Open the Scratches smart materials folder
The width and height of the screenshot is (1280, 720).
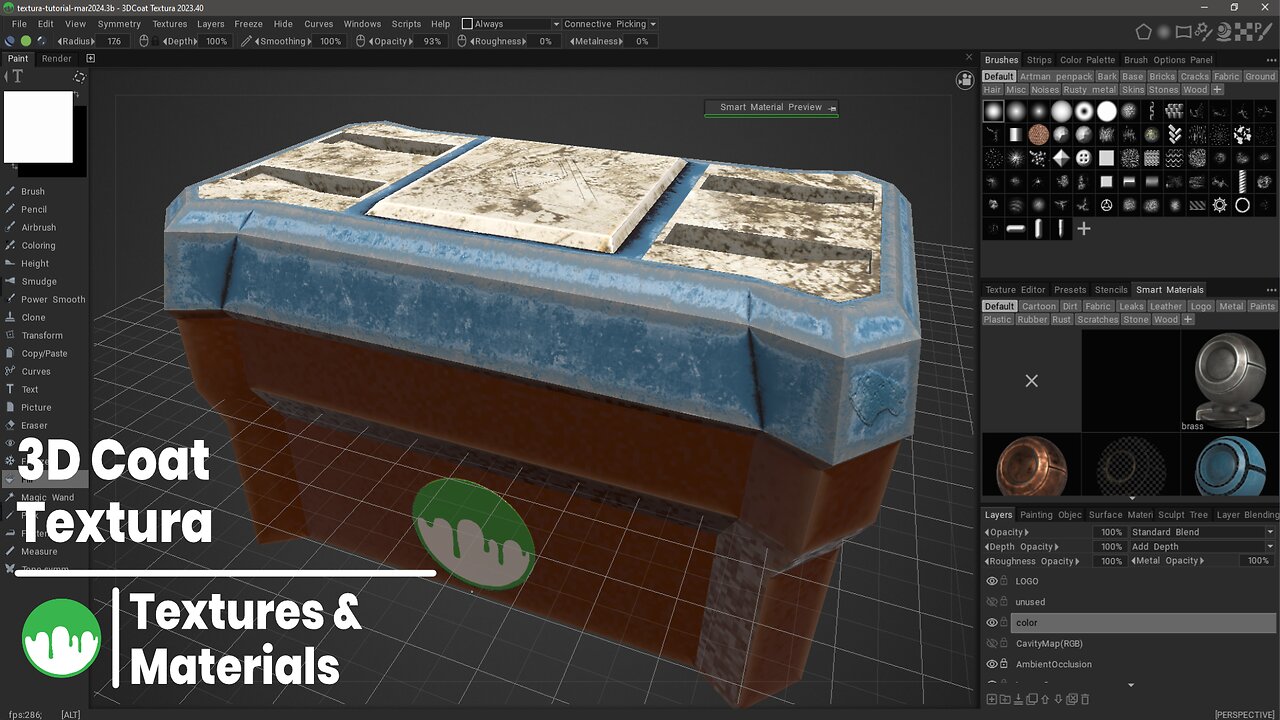tap(1097, 320)
